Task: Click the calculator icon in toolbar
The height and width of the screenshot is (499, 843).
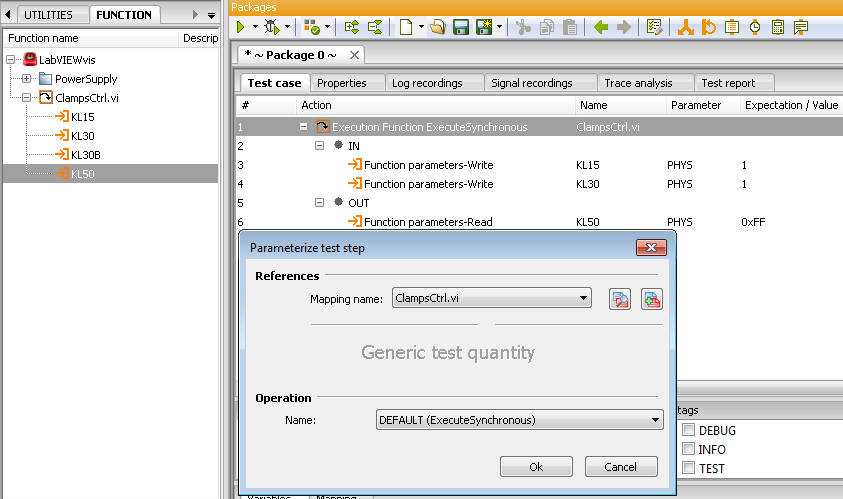Action: (777, 27)
